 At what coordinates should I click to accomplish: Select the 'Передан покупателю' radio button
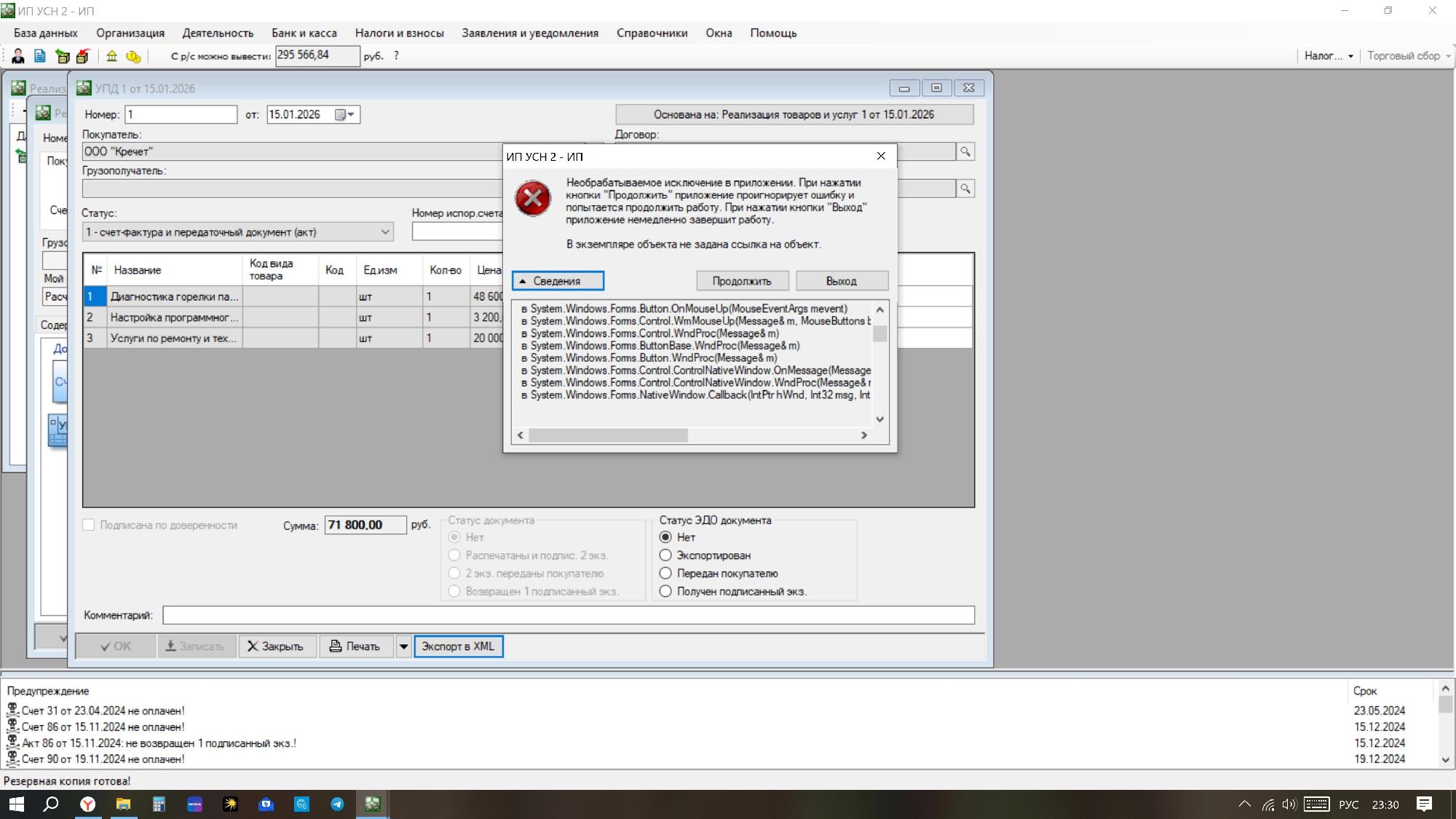pos(665,574)
